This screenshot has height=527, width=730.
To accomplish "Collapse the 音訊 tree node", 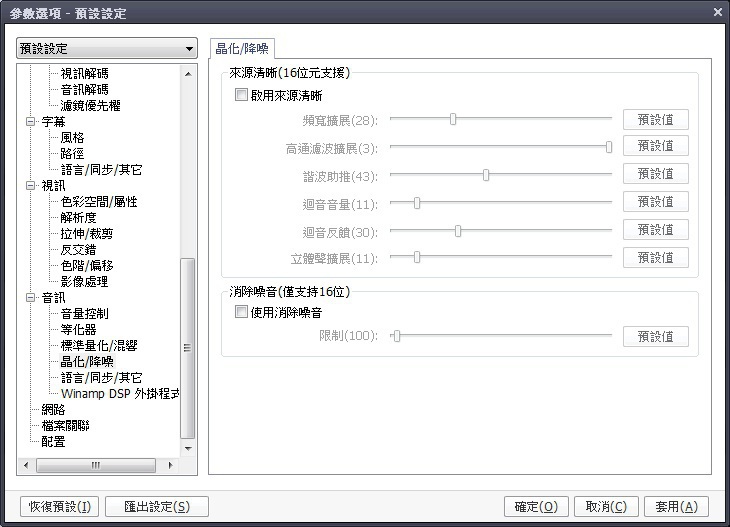I will pyautogui.click(x=31, y=297).
